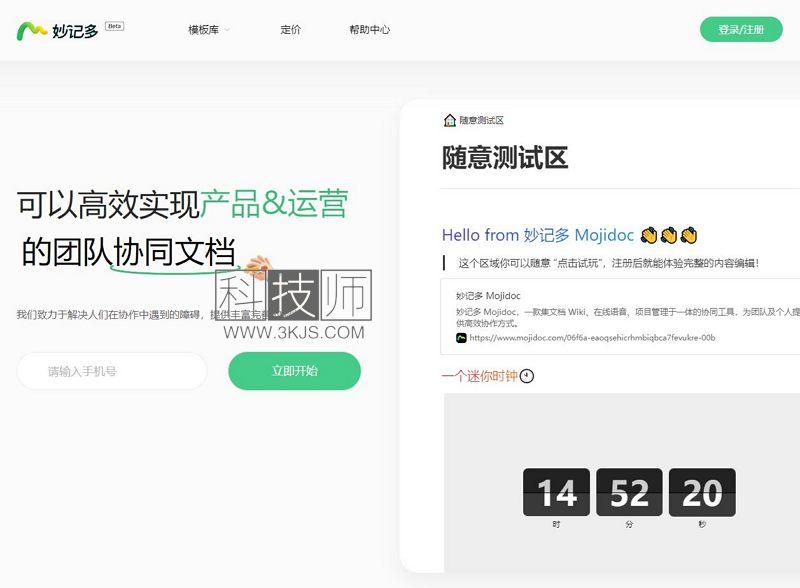Viewport: 800px width, 588px height.
Task: Open the mojidoc.com URL link
Action: point(592,338)
